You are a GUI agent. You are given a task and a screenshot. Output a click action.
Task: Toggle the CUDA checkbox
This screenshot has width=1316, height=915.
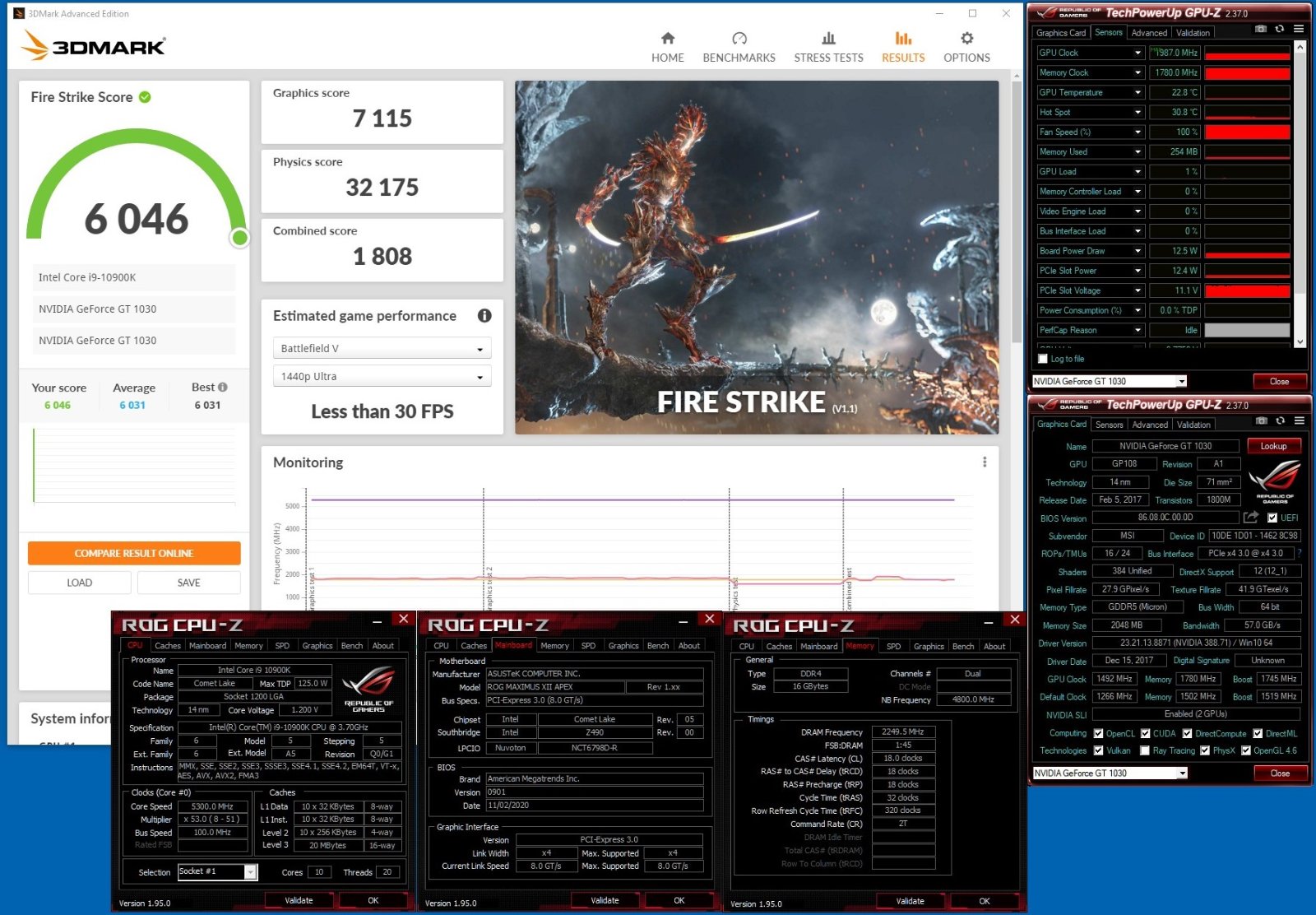tap(1145, 733)
